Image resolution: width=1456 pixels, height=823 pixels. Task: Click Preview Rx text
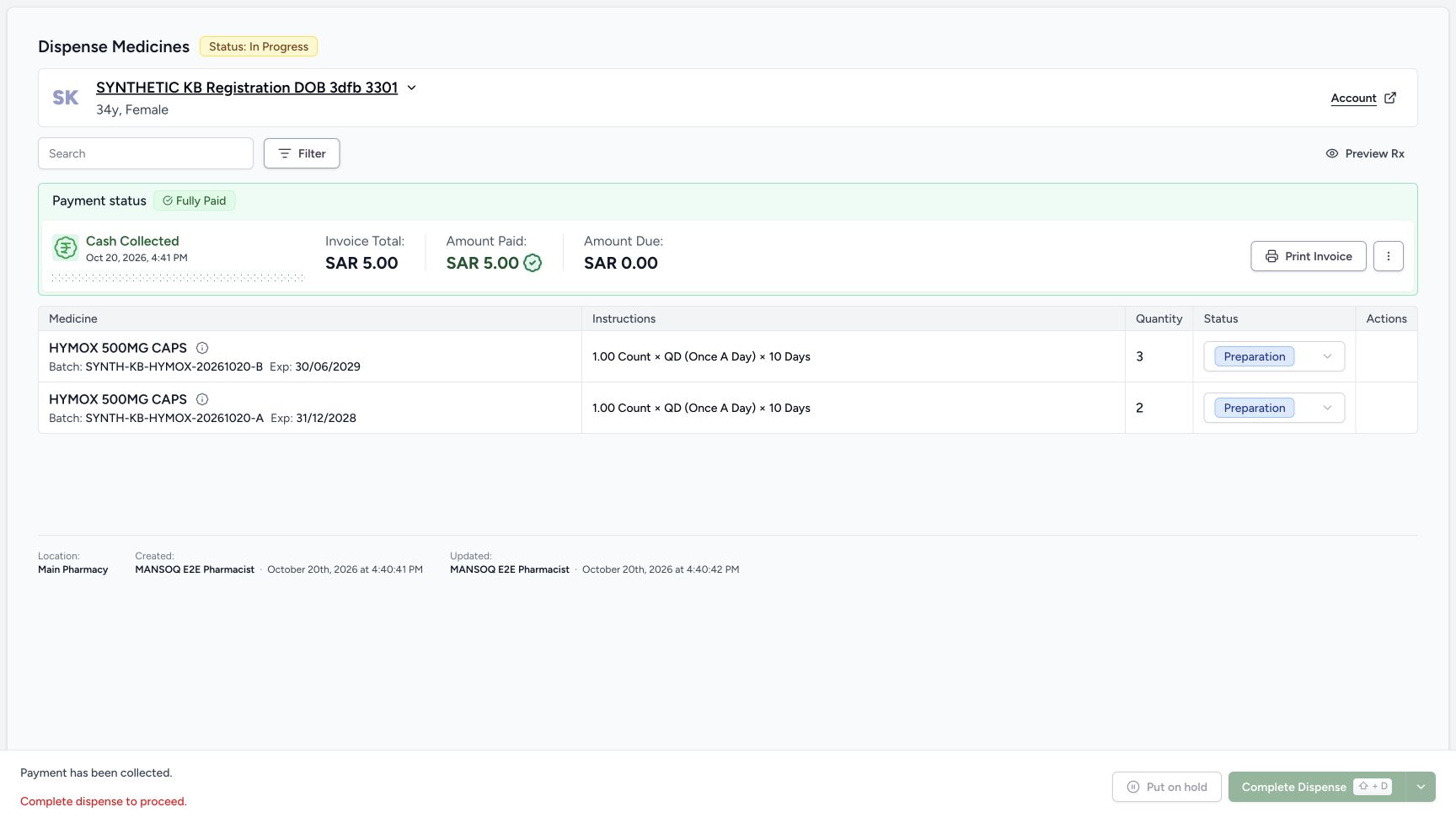(x=1375, y=153)
